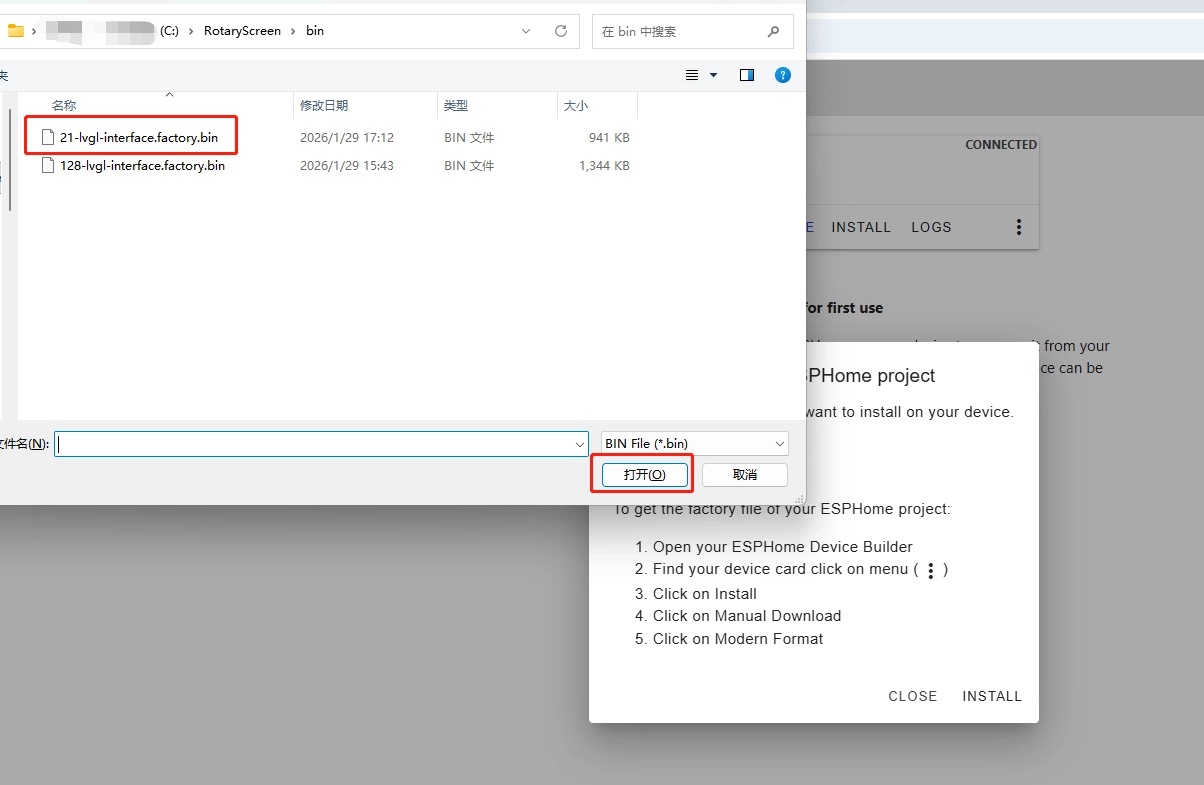
Task: Expand the file name combo box arrow
Action: [580, 444]
